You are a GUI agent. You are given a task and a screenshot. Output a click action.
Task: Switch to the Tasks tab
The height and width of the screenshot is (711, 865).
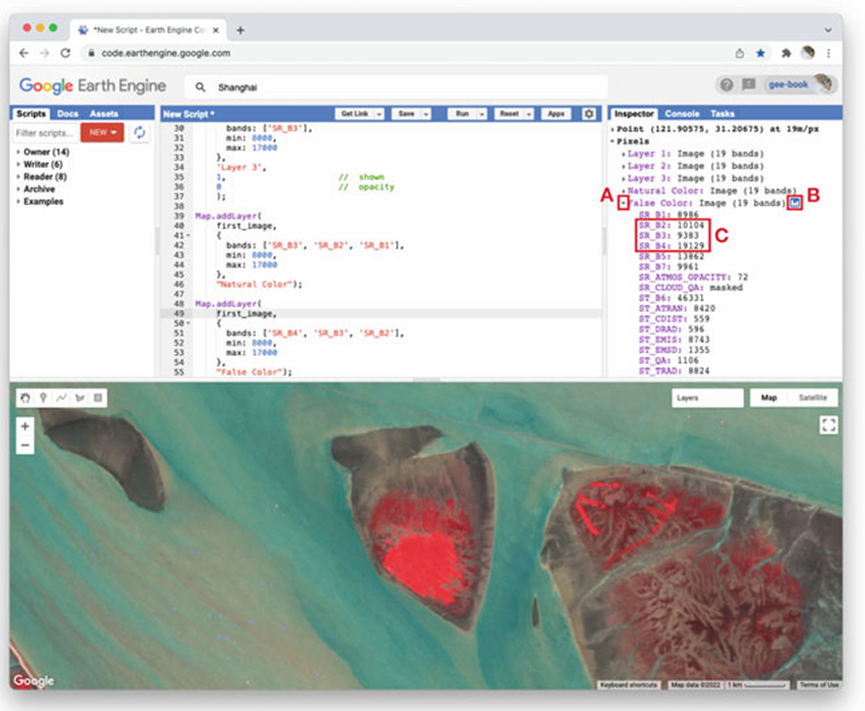(x=722, y=114)
